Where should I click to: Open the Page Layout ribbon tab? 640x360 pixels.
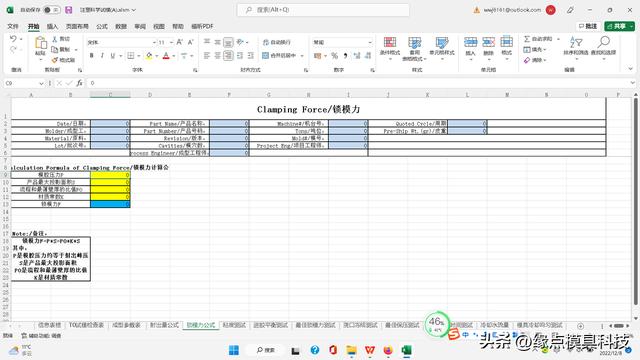pyautogui.click(x=77, y=26)
